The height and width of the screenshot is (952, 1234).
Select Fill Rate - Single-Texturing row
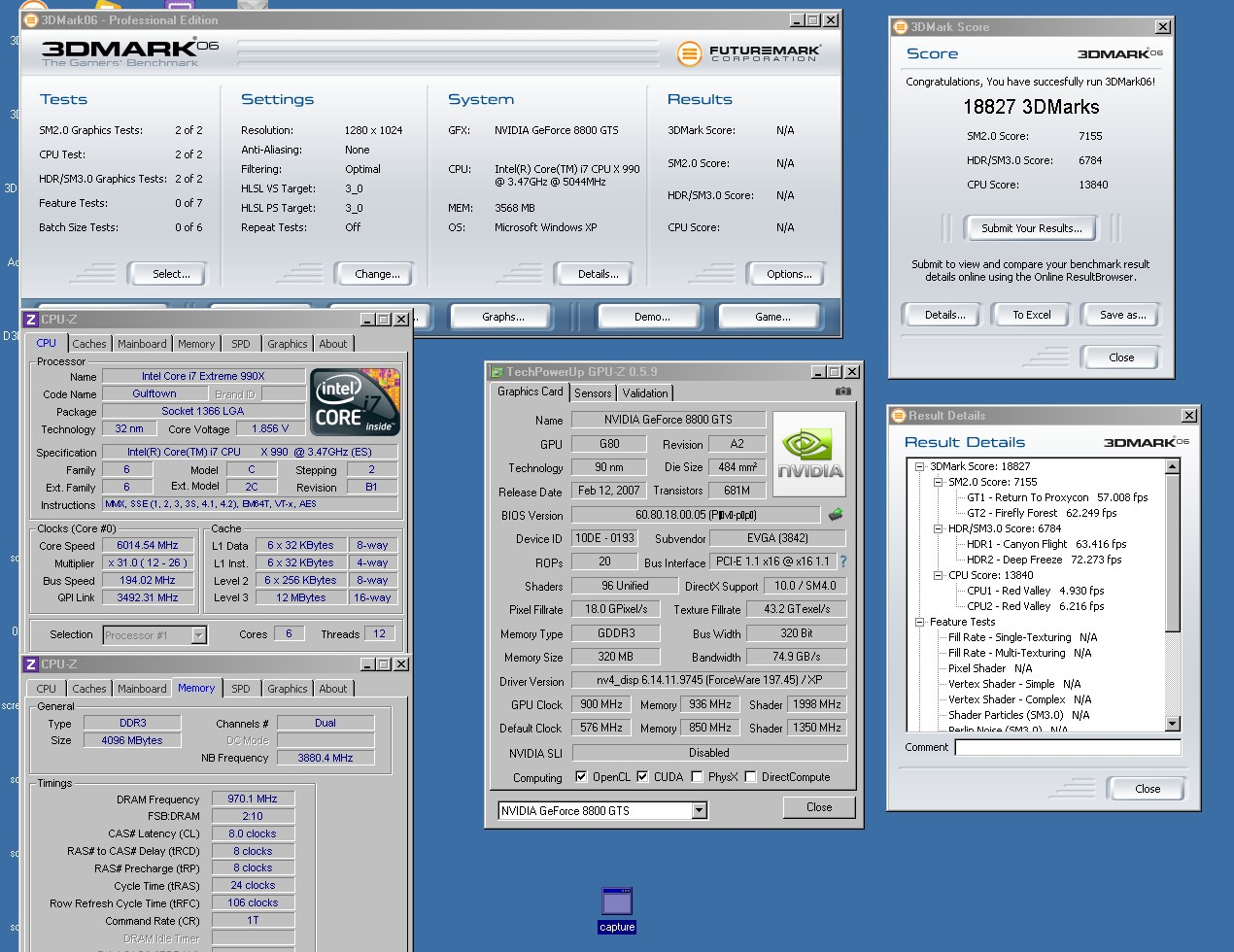(1022, 637)
